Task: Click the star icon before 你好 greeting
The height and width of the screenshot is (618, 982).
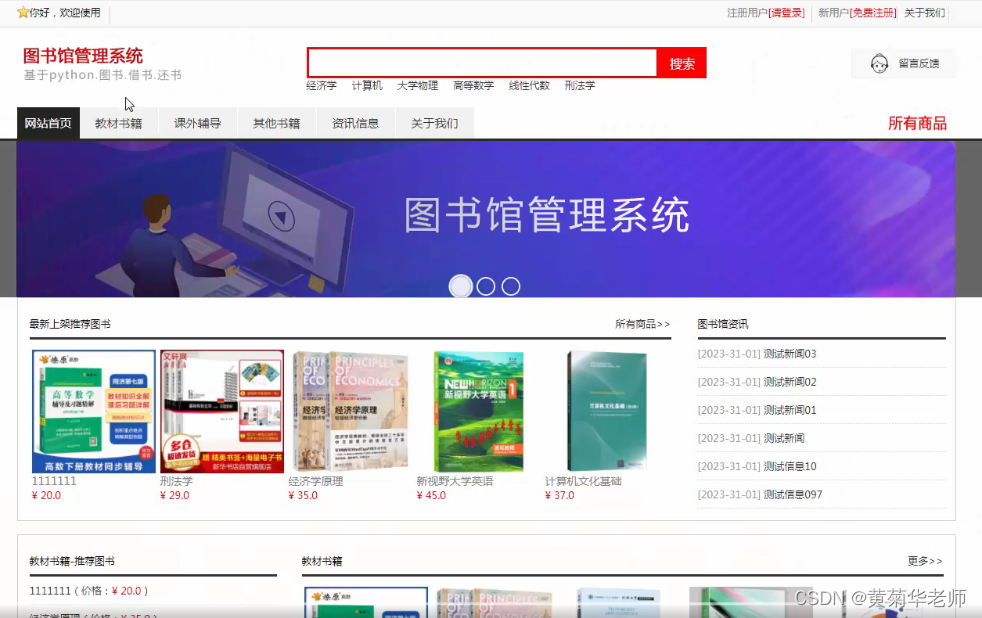Action: tap(21, 13)
